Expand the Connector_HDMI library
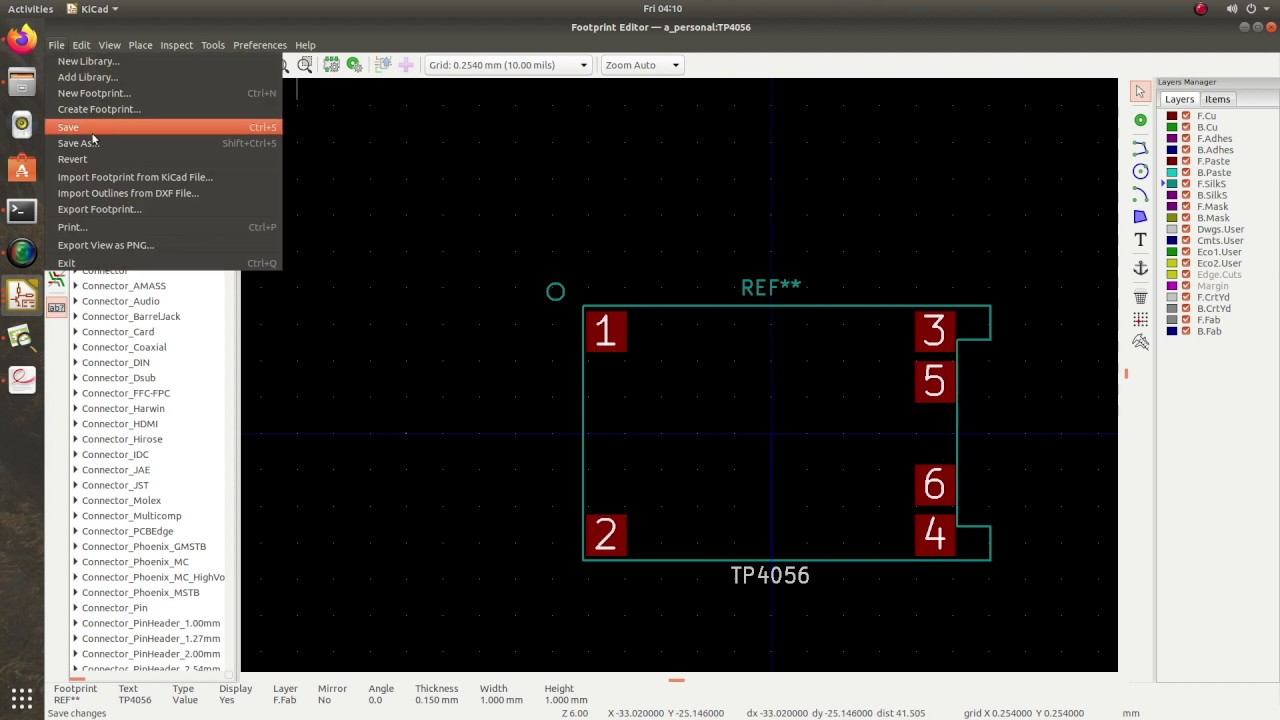Viewport: 1280px width, 720px height. pos(75,424)
